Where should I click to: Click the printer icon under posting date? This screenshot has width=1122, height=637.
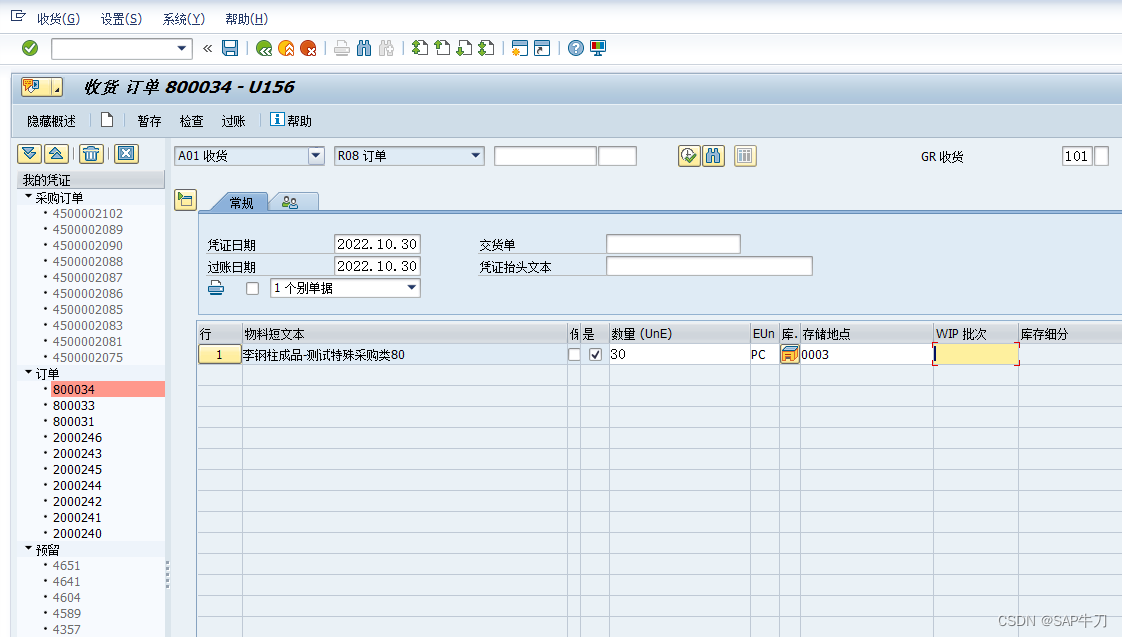click(216, 288)
